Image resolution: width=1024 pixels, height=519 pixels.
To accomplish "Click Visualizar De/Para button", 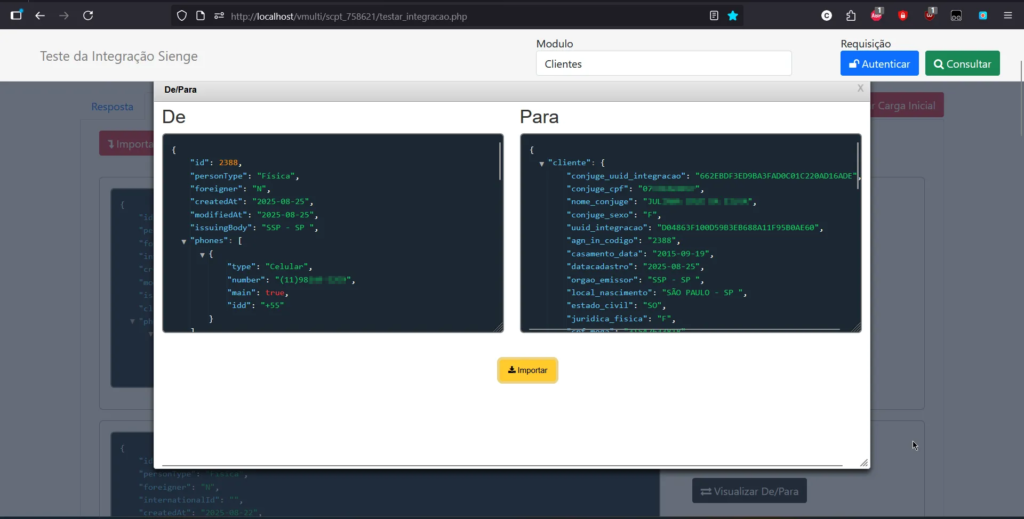I will point(749,491).
